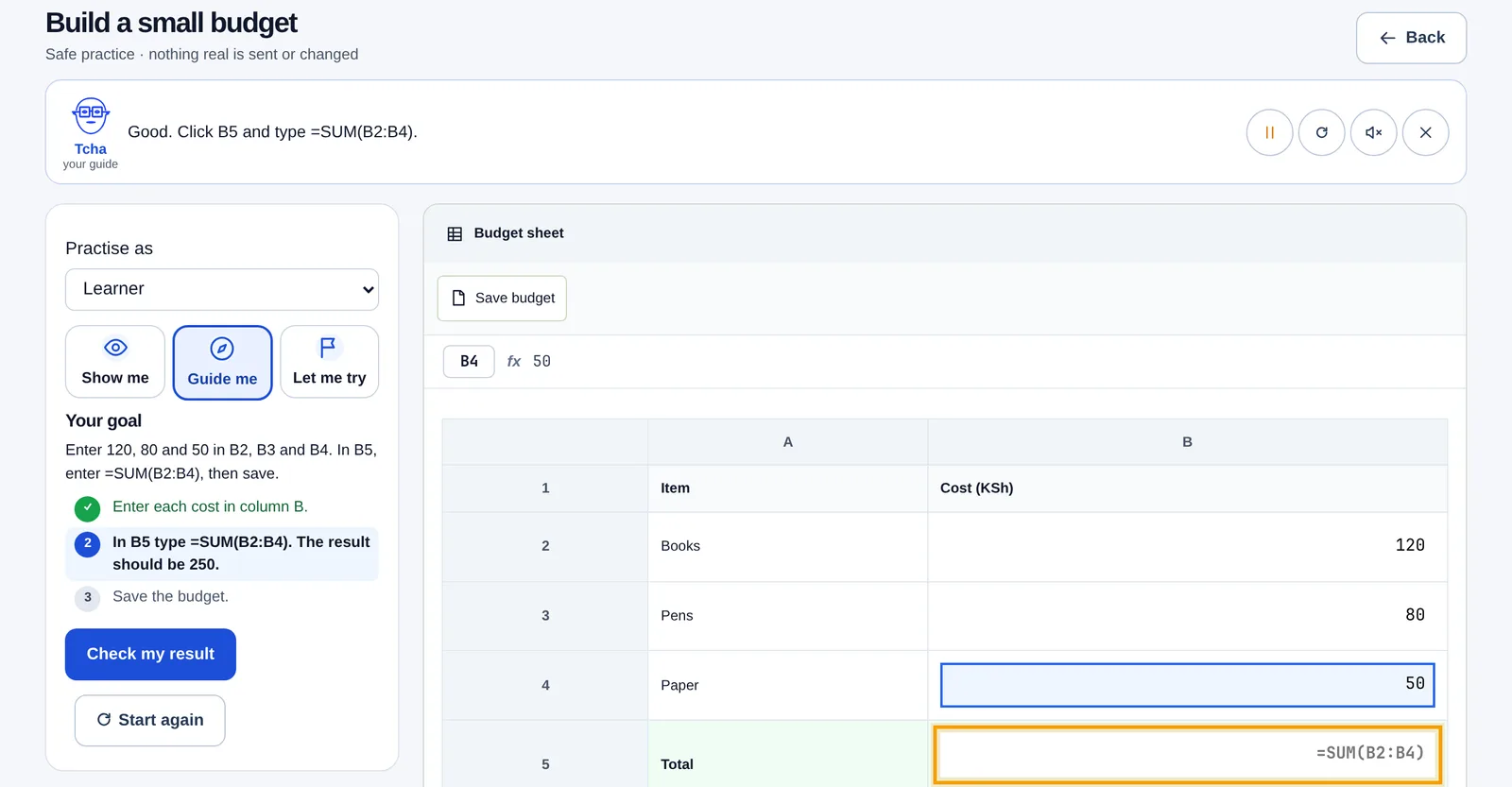The height and width of the screenshot is (787, 1512).
Task: Click the Paper item cell
Action: [787, 685]
